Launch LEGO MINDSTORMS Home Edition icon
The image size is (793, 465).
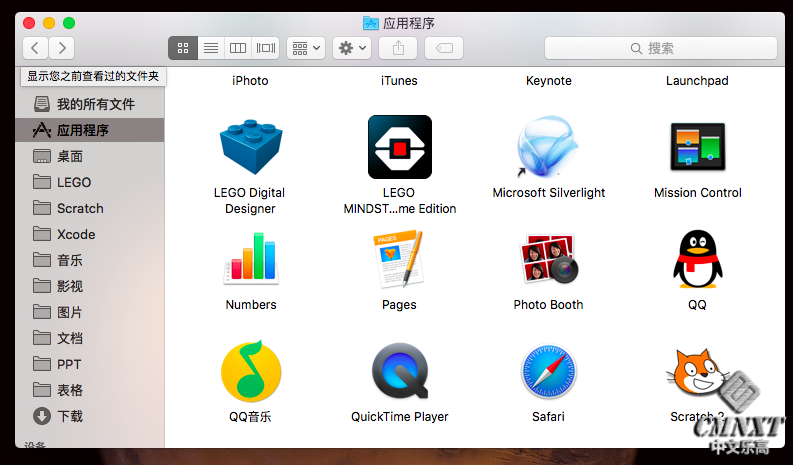click(400, 147)
